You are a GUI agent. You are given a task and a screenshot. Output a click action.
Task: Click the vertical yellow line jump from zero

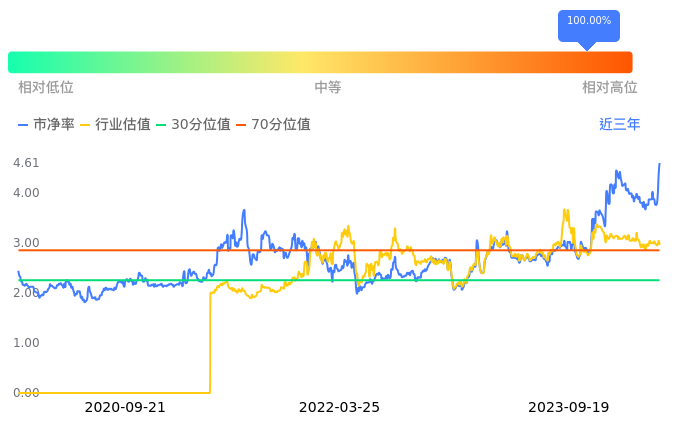[x=210, y=340]
